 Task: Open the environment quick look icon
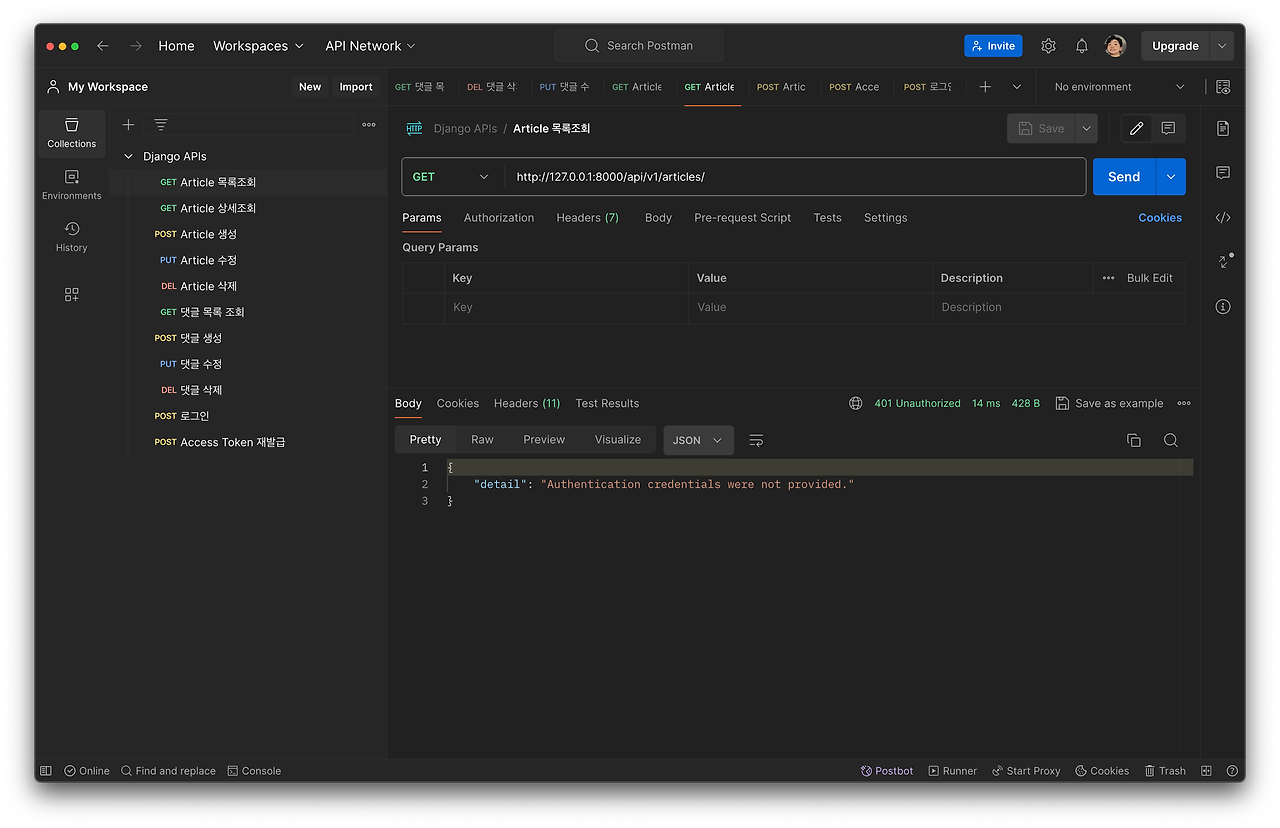[x=1223, y=87]
